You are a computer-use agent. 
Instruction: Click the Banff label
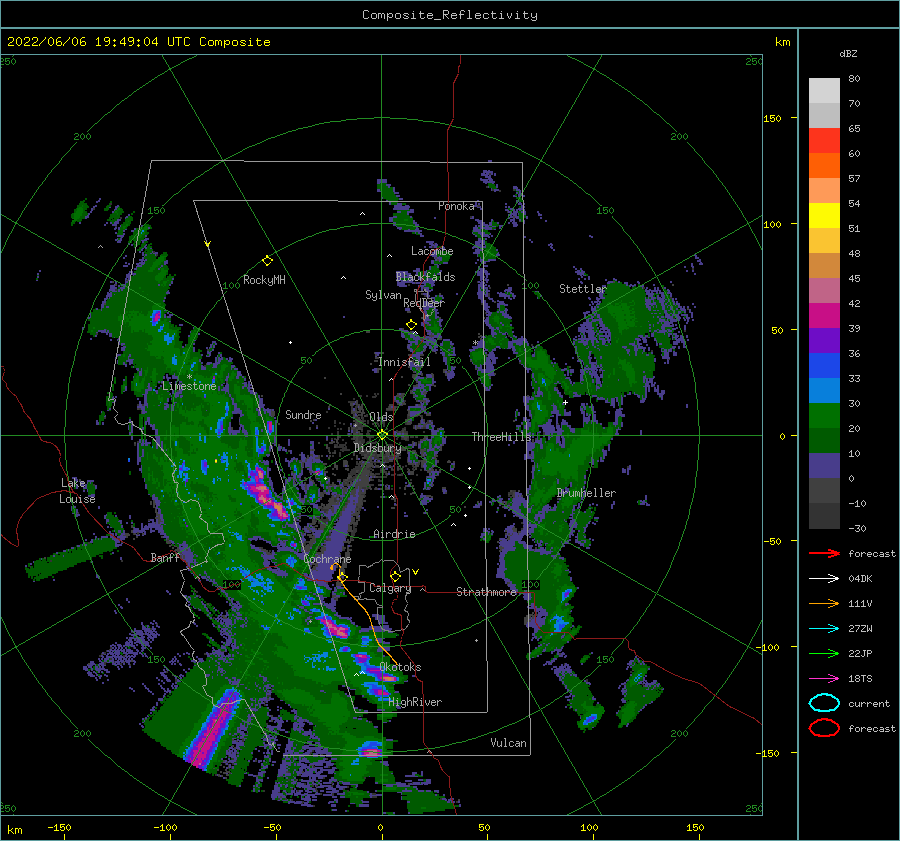point(165,557)
